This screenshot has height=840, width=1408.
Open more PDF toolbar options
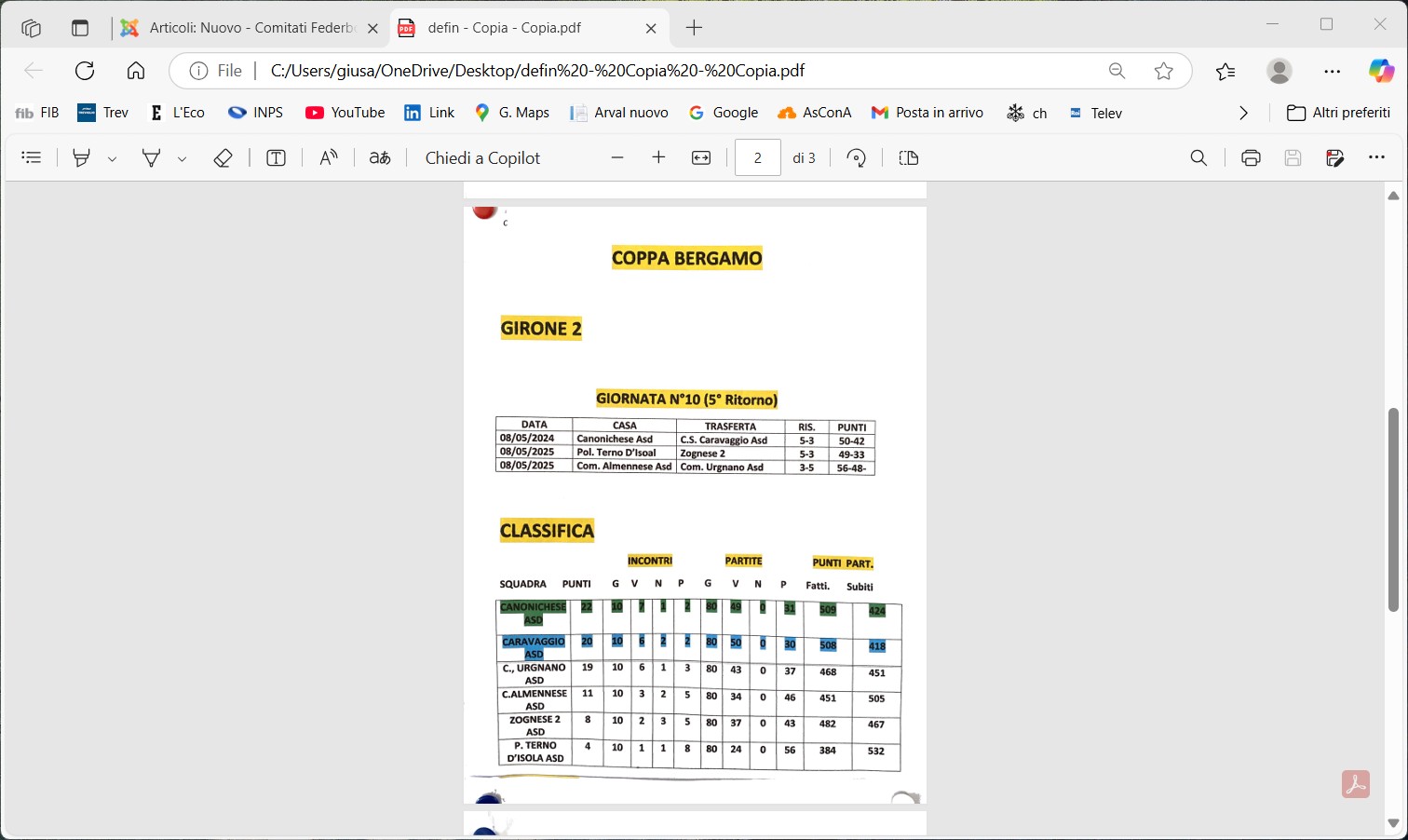[1377, 158]
